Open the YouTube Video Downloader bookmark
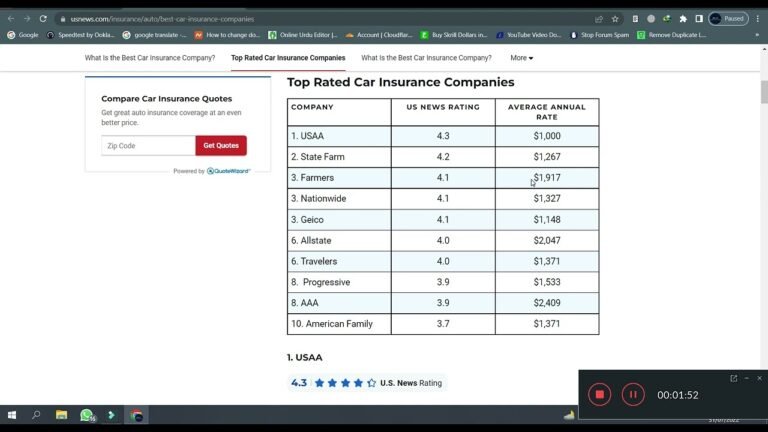768x432 pixels. 528,35
